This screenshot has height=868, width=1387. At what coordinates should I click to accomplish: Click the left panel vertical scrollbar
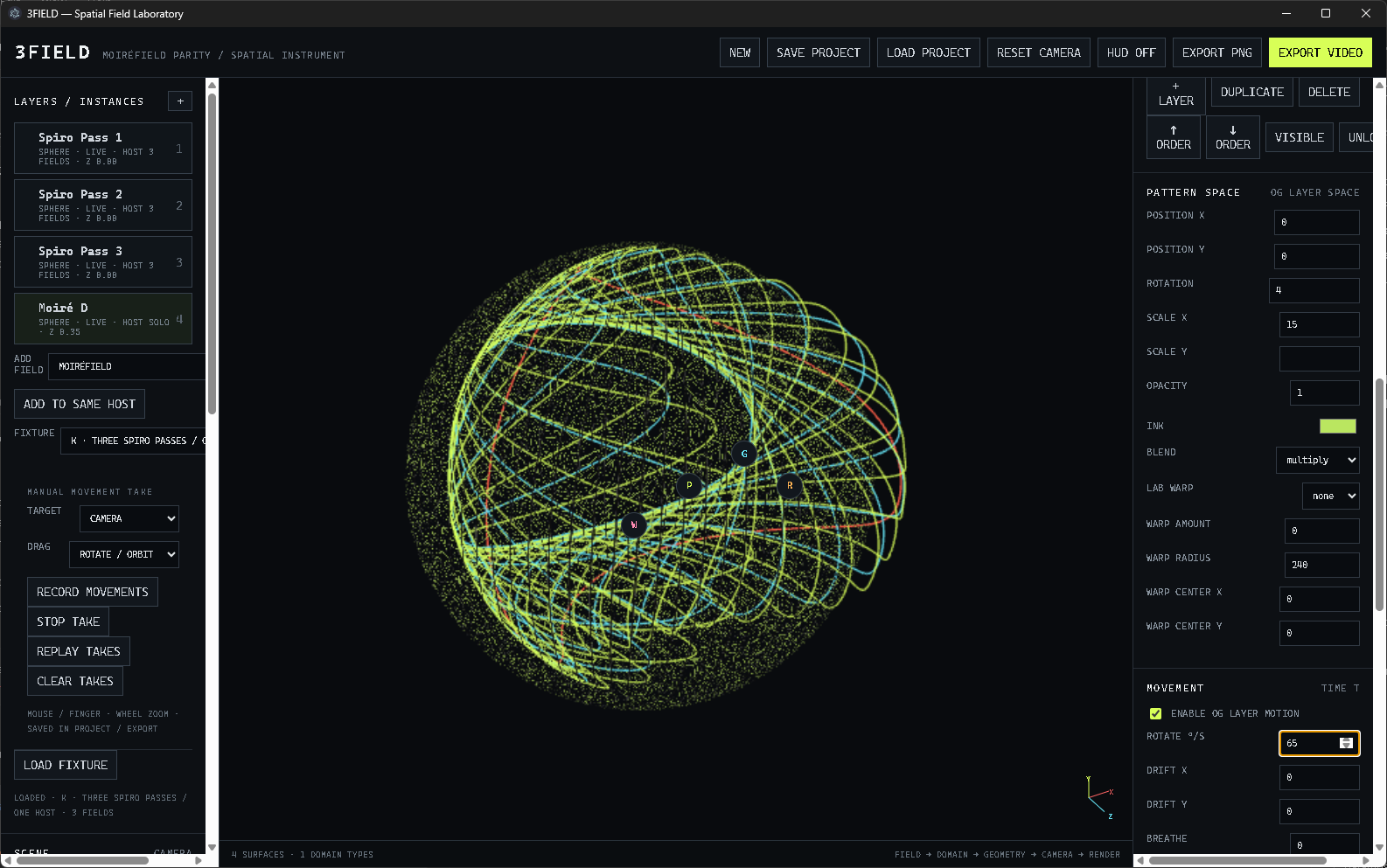212,253
